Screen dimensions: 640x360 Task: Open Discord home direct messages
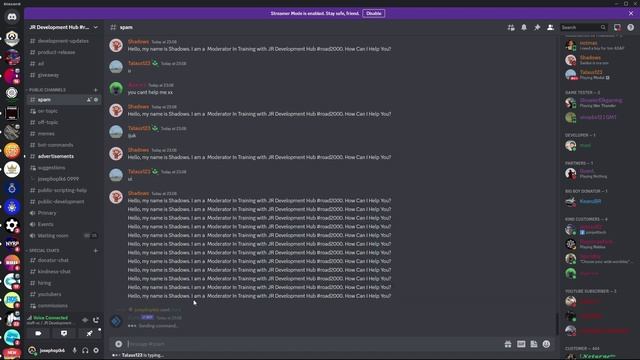pyautogui.click(x=12, y=17)
